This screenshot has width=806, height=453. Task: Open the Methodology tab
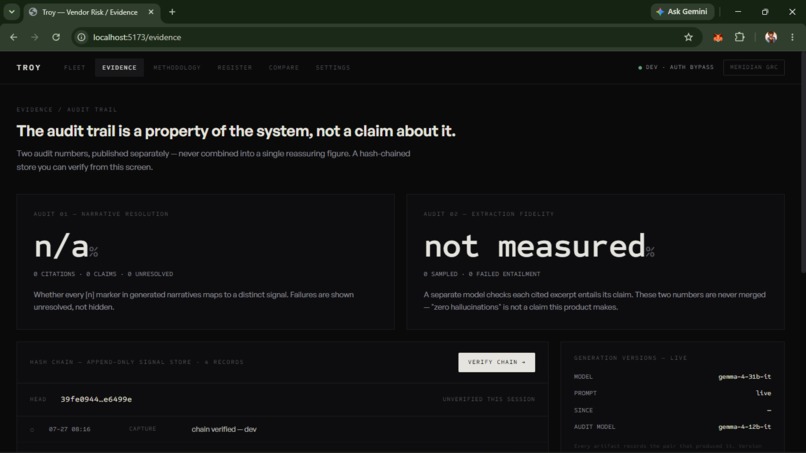point(177,67)
